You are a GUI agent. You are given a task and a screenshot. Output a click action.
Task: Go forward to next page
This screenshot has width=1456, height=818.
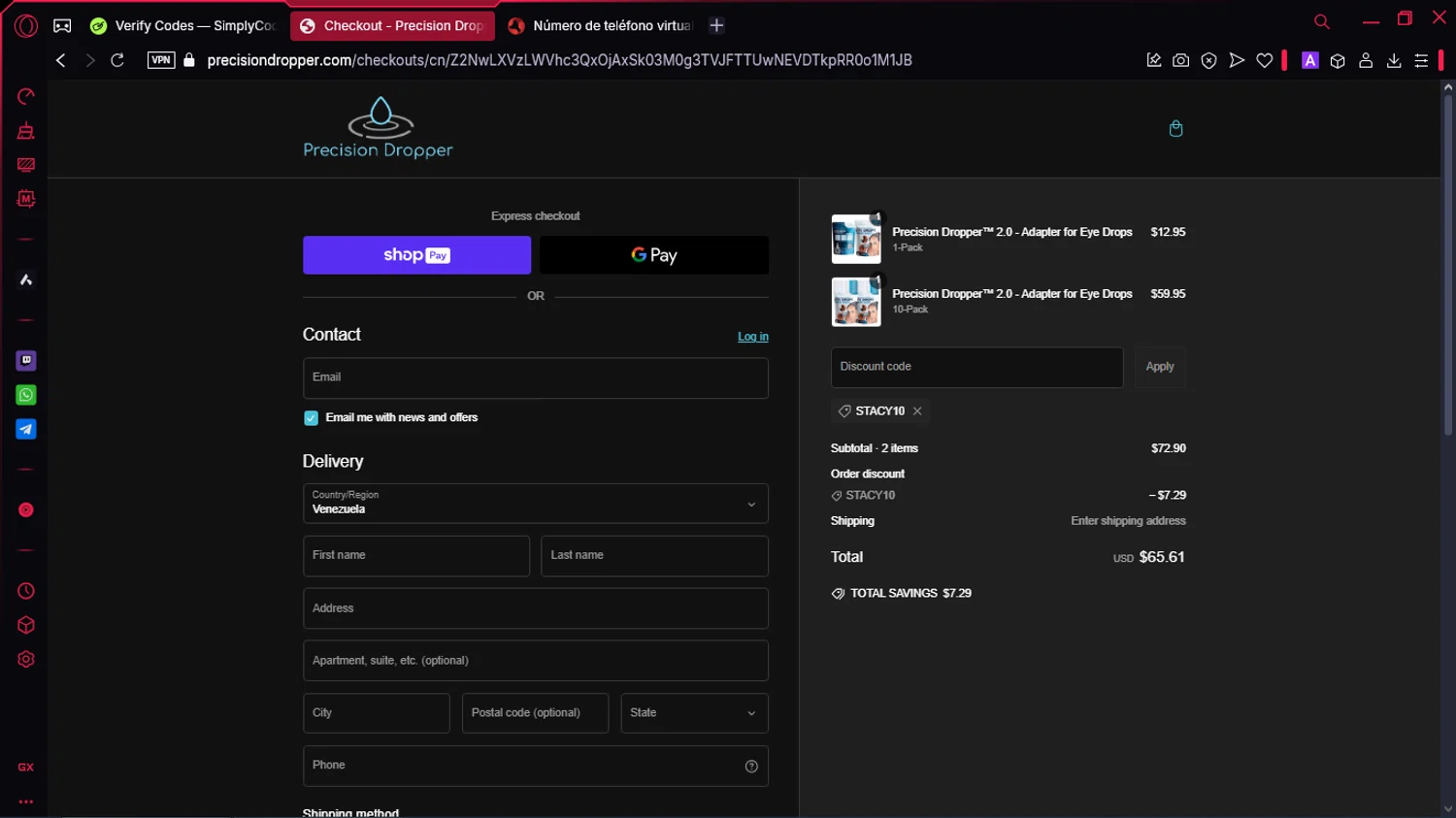89,60
